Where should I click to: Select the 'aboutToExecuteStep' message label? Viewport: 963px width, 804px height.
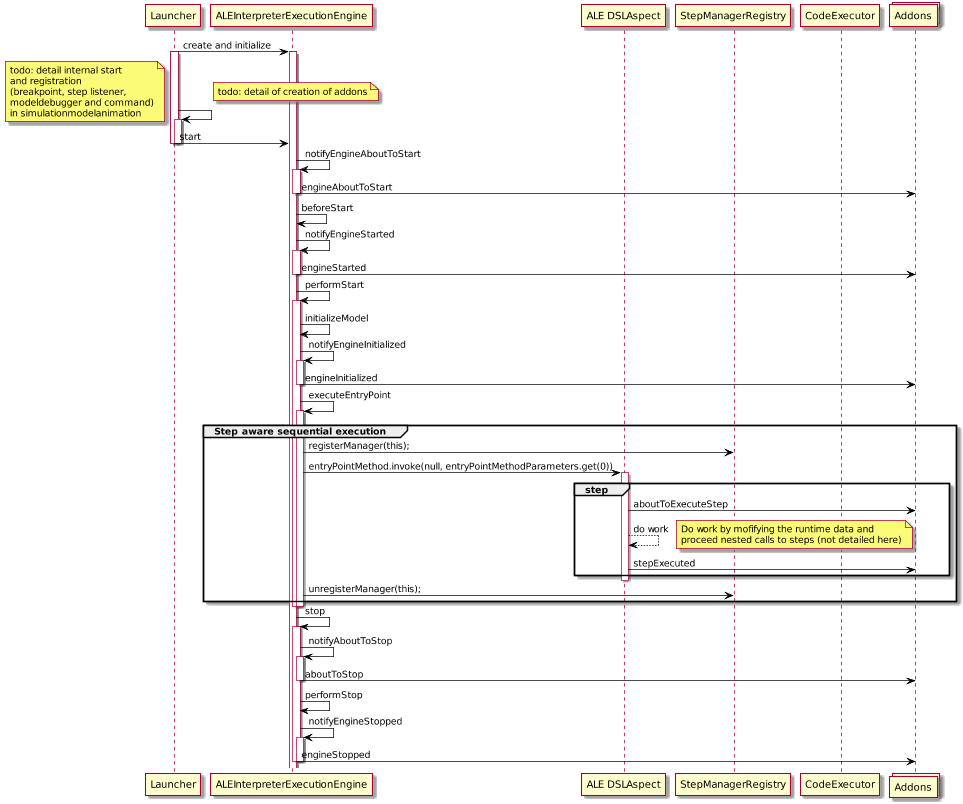[x=680, y=504]
